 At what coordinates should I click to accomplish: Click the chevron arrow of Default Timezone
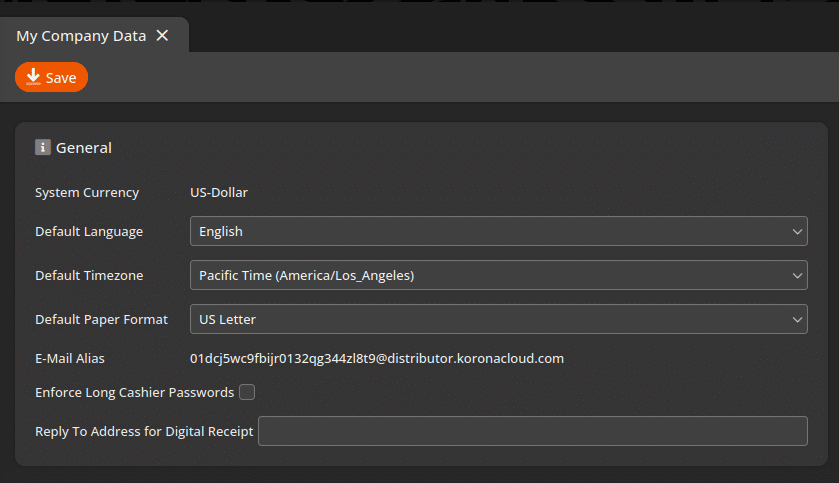(x=797, y=275)
